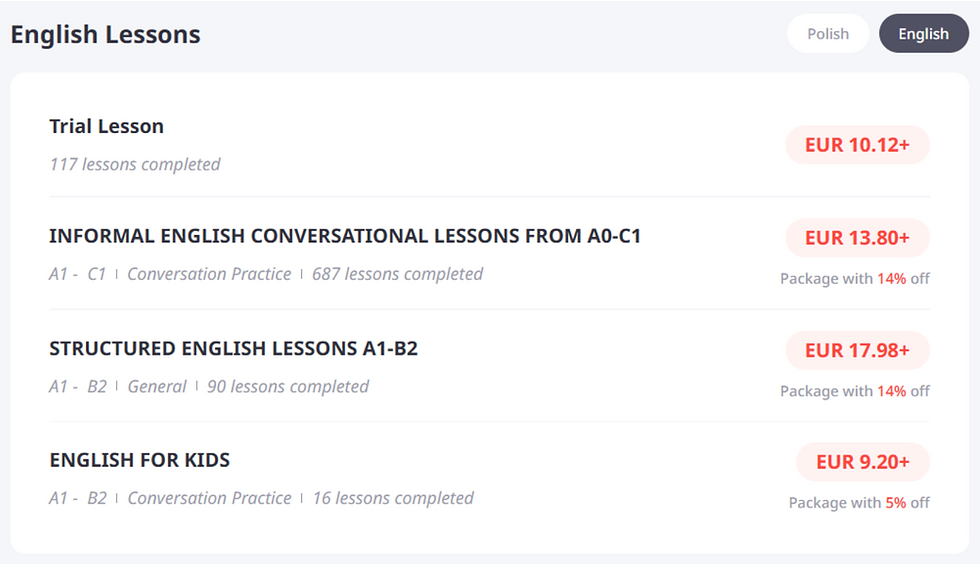Viewport: 980px width, 564px height.
Task: Click the EUR 17.98+ price button
Action: point(857,350)
